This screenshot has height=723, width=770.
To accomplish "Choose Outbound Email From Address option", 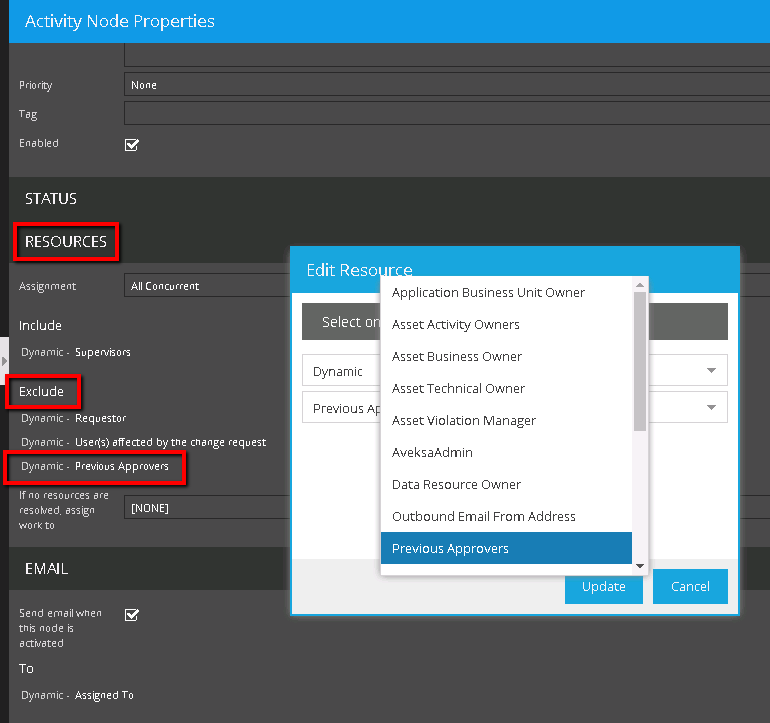I will click(x=483, y=517).
